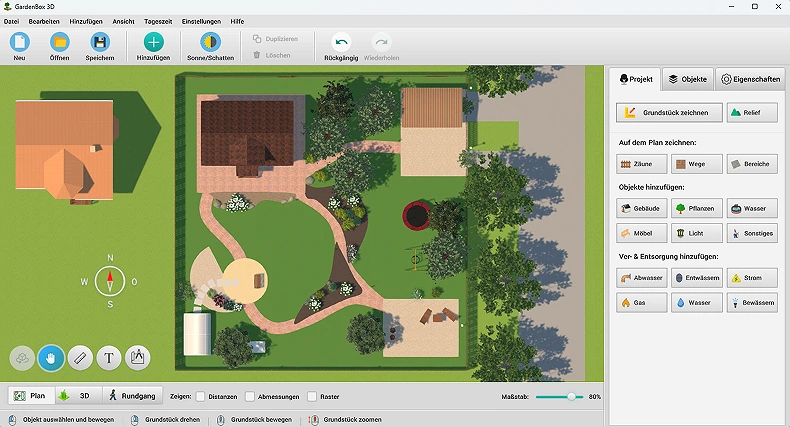Undo with the Rückgängig arrow
Image resolution: width=790 pixels, height=427 pixels.
point(341,42)
